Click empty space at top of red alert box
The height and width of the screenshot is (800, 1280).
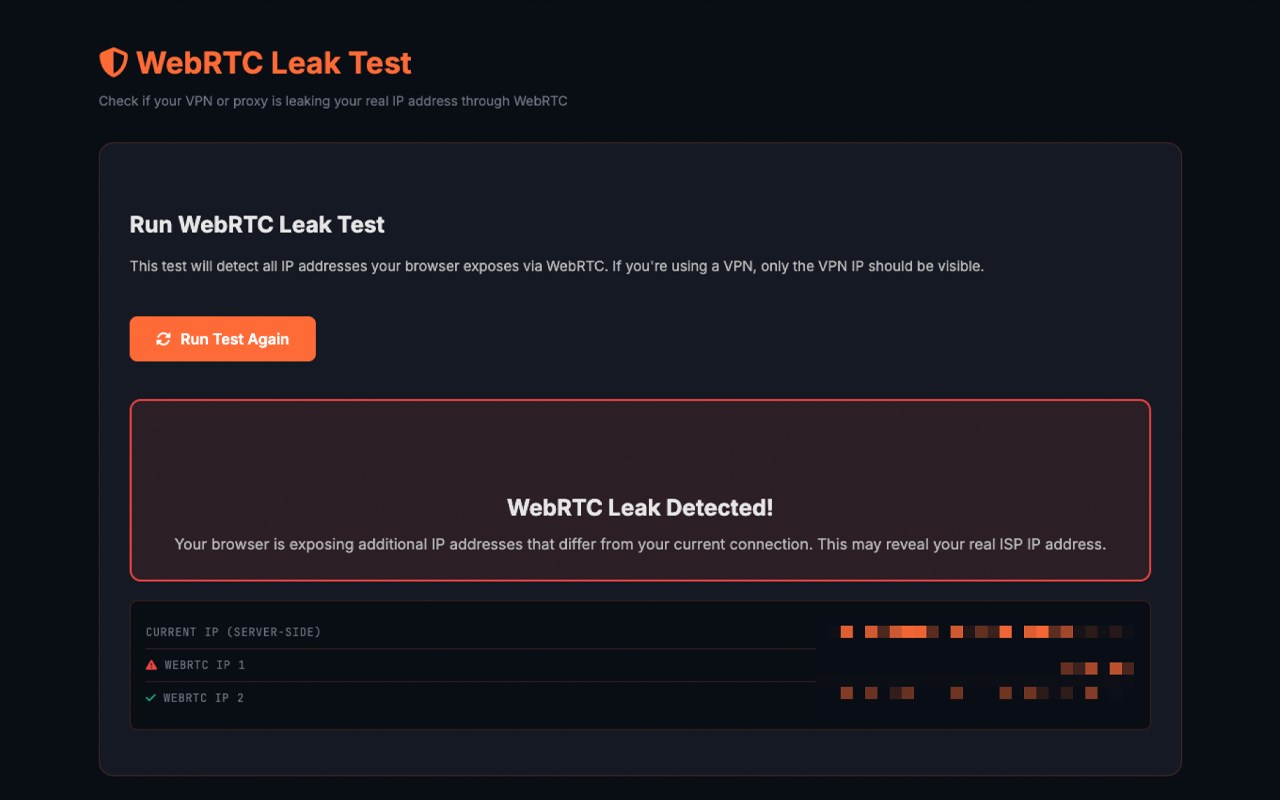click(640, 440)
